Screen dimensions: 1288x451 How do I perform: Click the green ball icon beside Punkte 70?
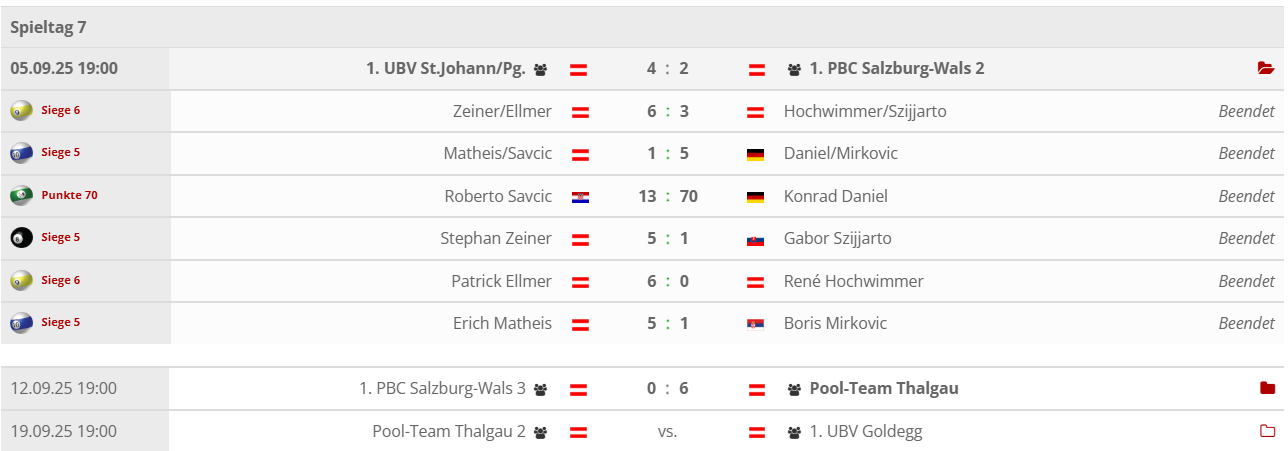point(21,196)
